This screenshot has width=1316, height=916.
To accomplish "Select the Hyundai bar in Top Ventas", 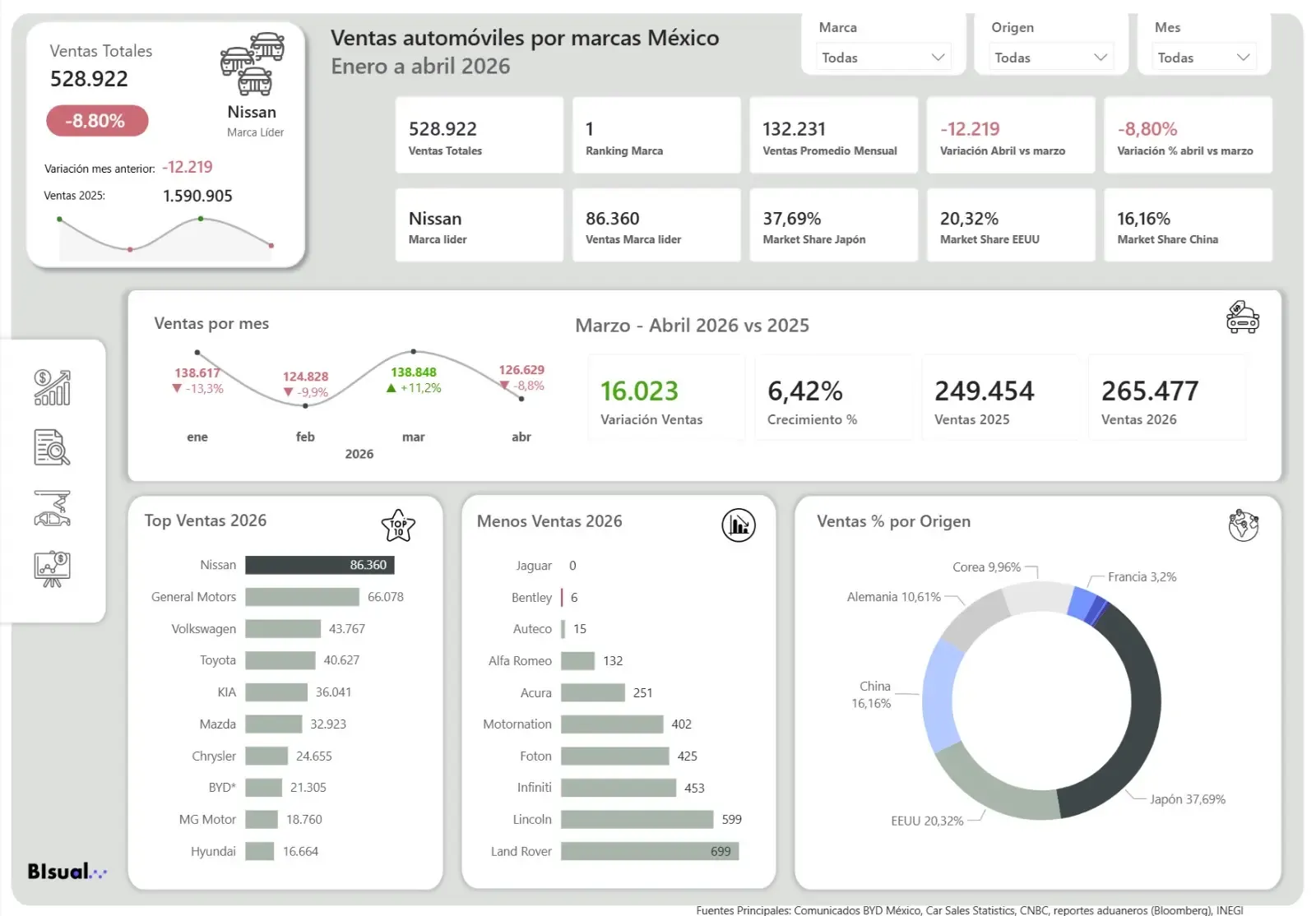I will click(x=260, y=851).
